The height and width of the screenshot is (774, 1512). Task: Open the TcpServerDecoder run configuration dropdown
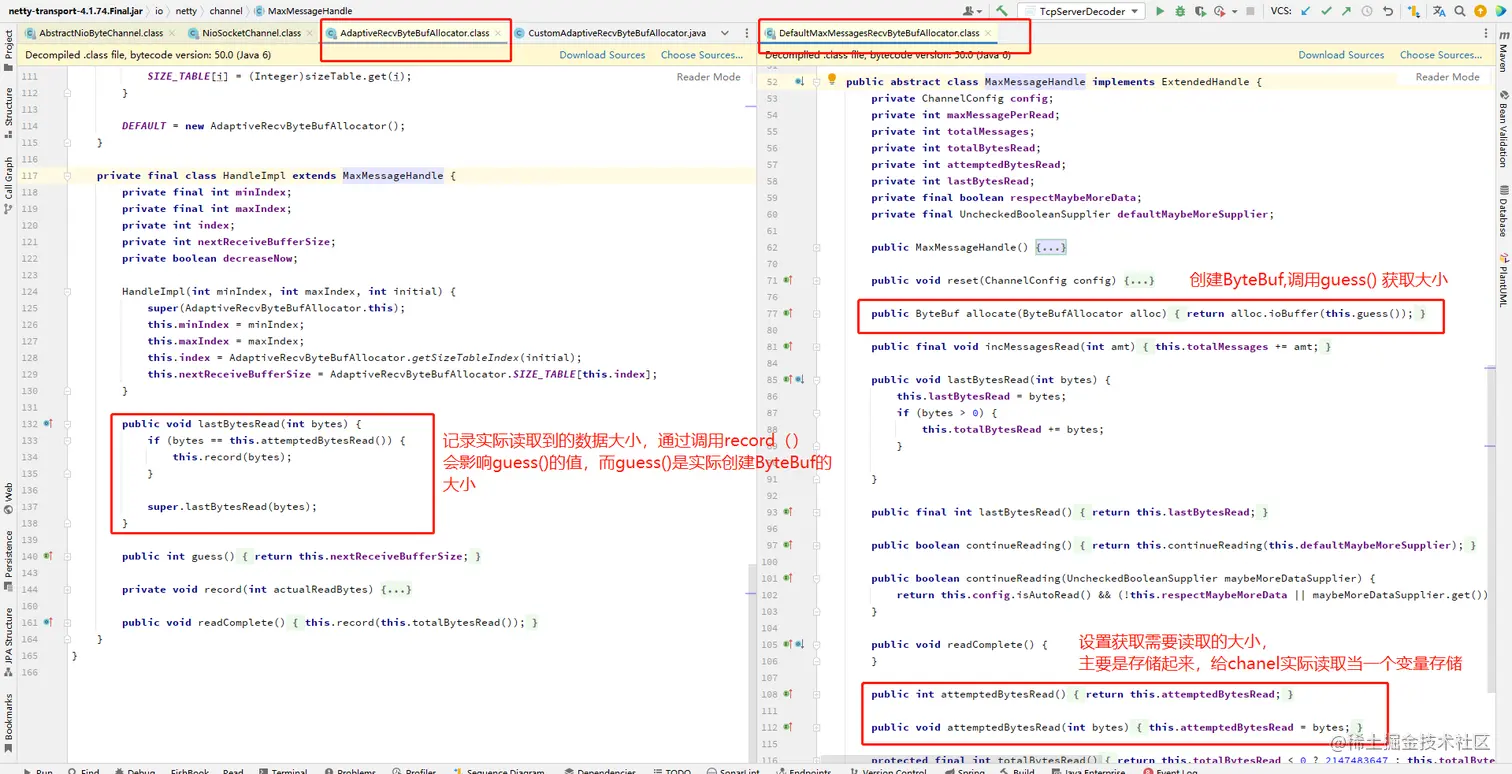pos(1081,11)
